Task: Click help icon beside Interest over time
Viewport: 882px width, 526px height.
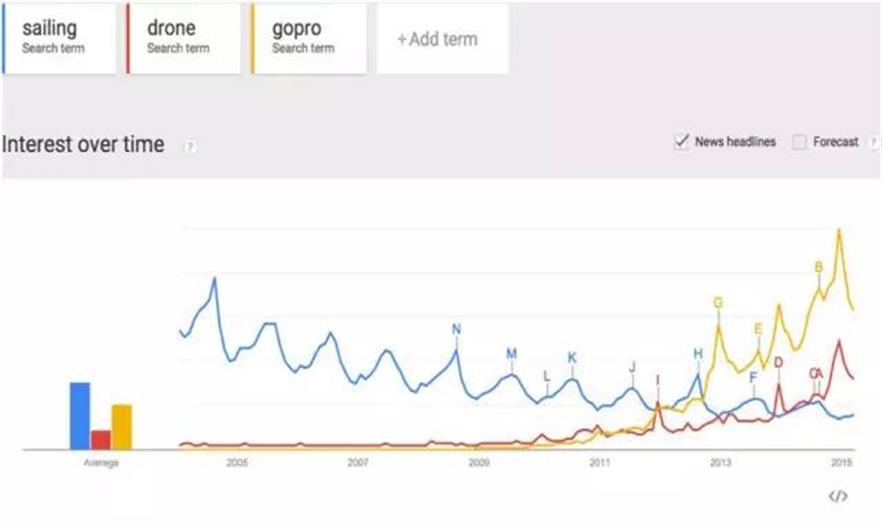Action: (190, 146)
